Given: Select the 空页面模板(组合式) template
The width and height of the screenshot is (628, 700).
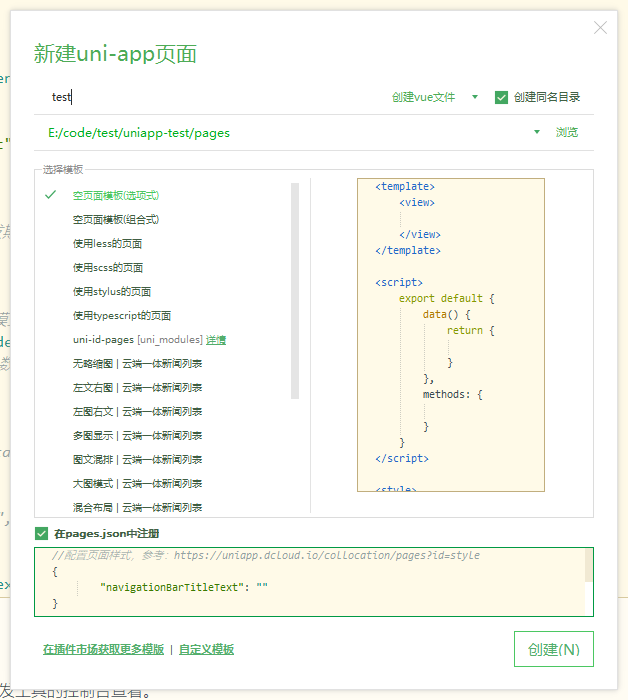Looking at the screenshot, I should point(116,220).
